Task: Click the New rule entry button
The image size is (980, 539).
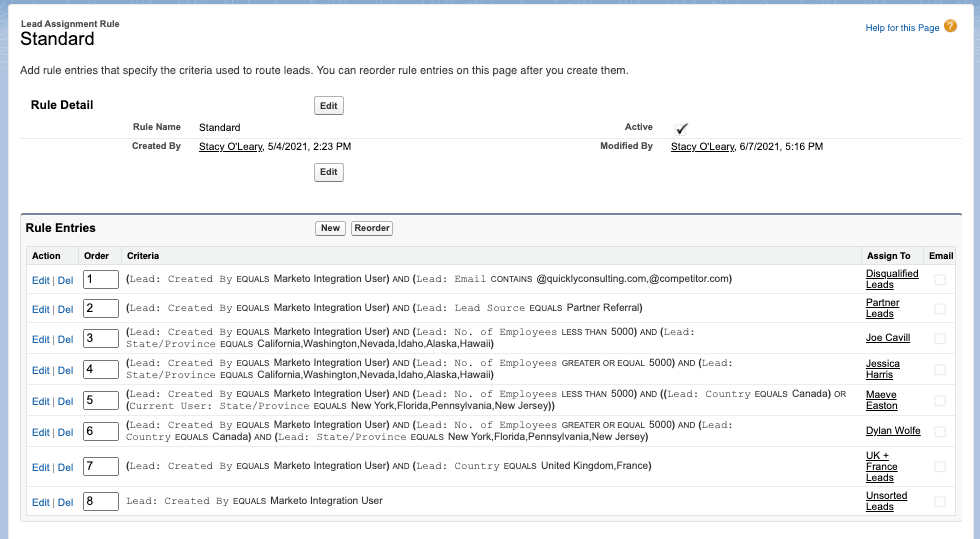Action: click(330, 228)
